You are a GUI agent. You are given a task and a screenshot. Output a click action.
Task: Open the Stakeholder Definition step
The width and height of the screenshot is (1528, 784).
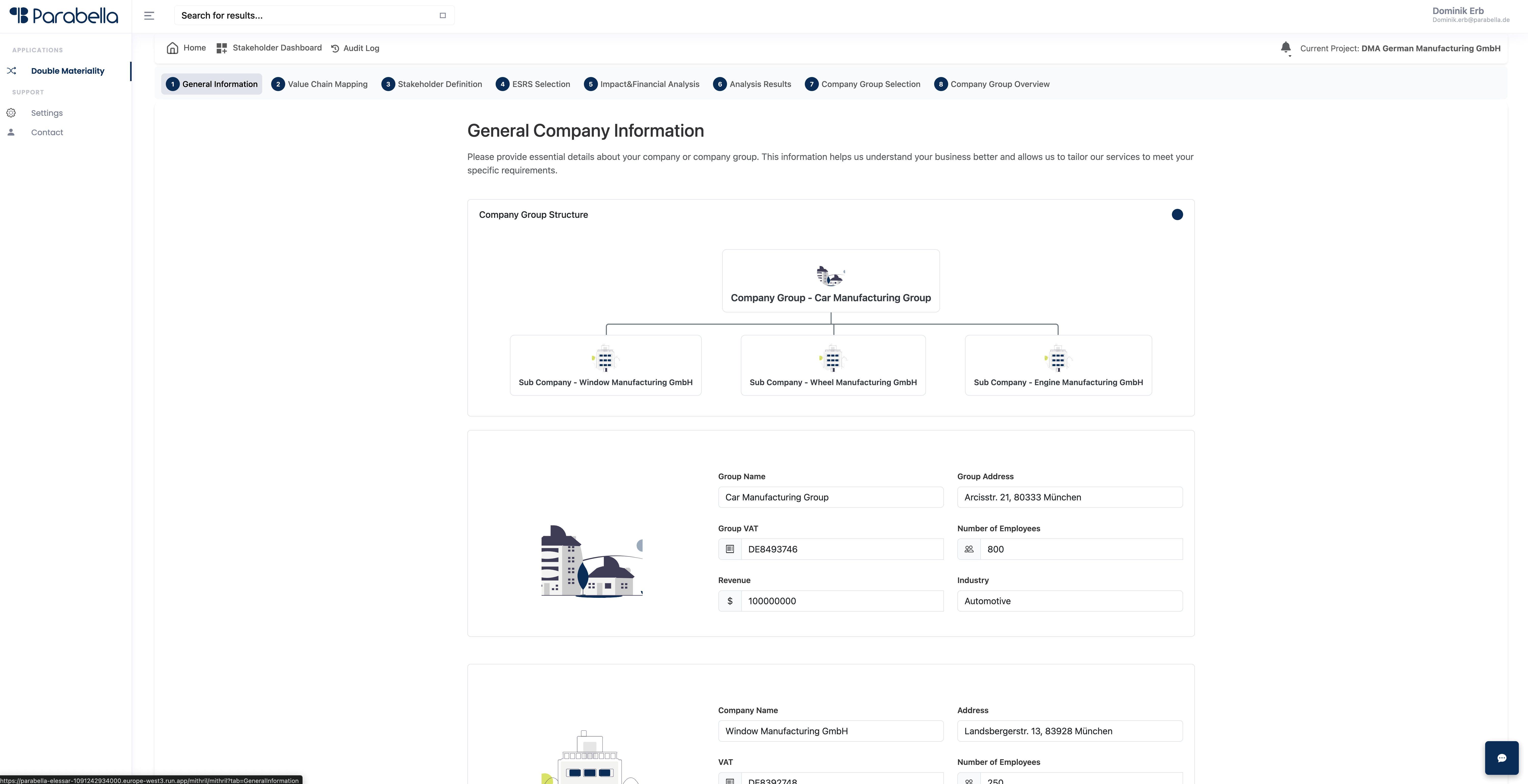(x=432, y=84)
